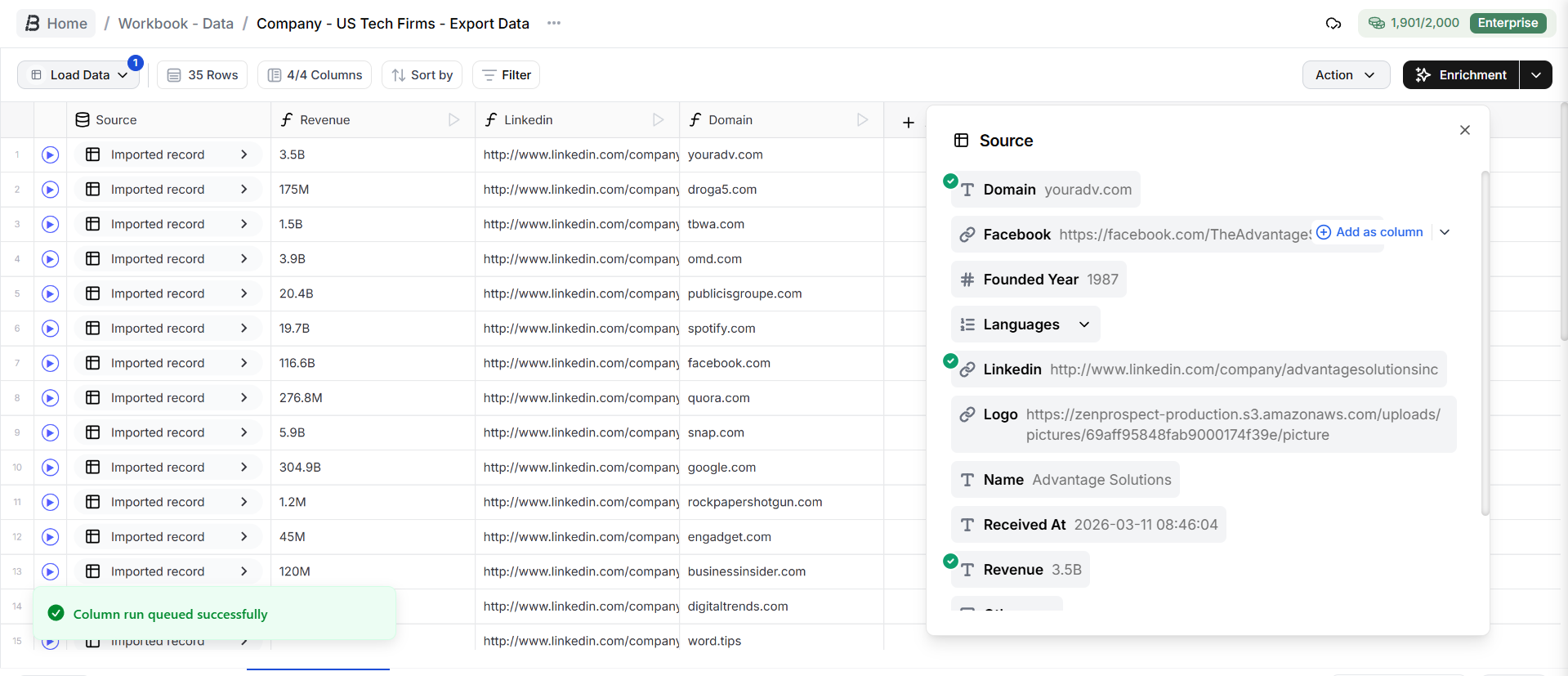Open the Filter options
The height and width of the screenshot is (676, 1568).
[x=507, y=75]
